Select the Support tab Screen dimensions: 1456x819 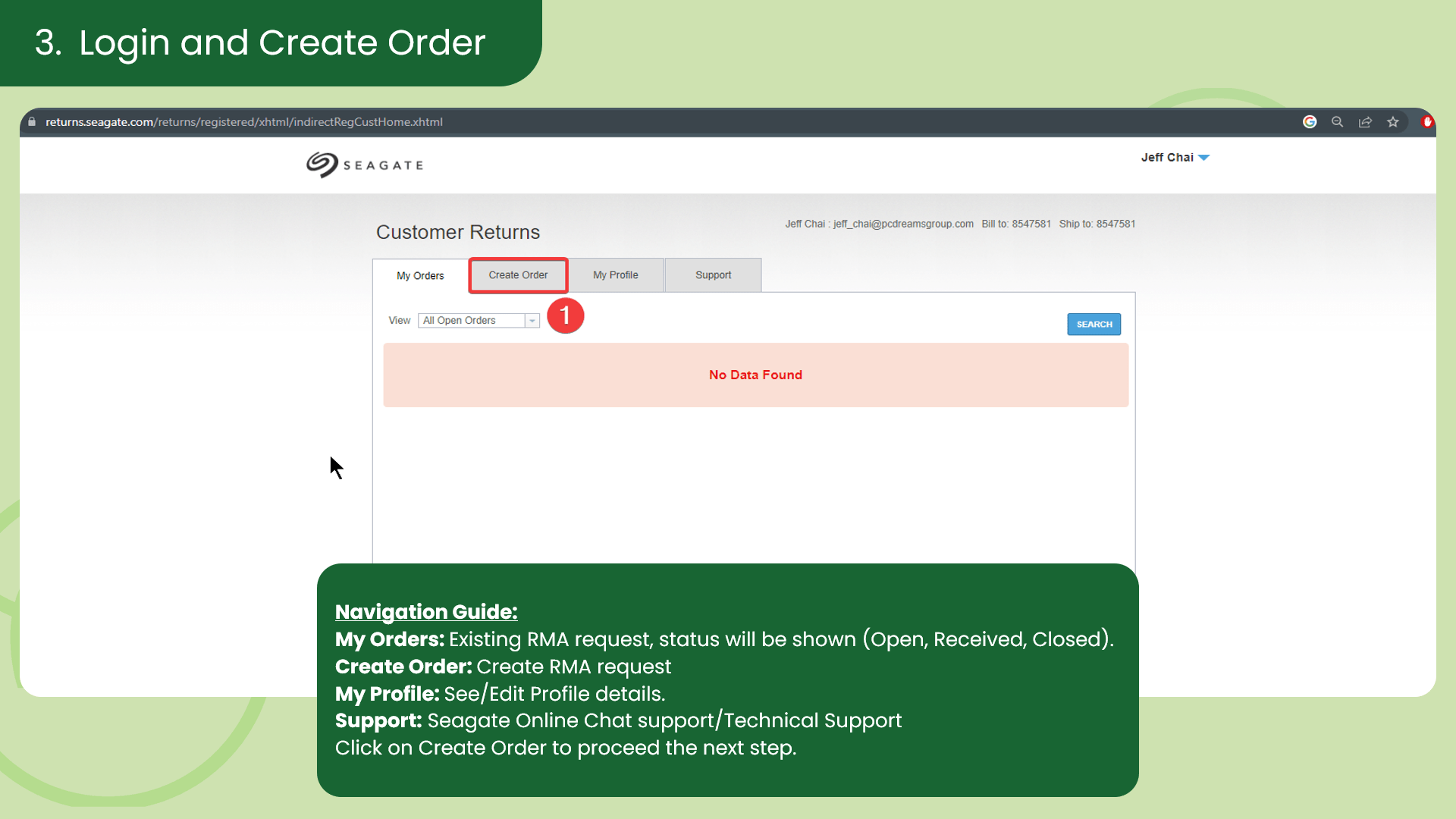(x=713, y=275)
